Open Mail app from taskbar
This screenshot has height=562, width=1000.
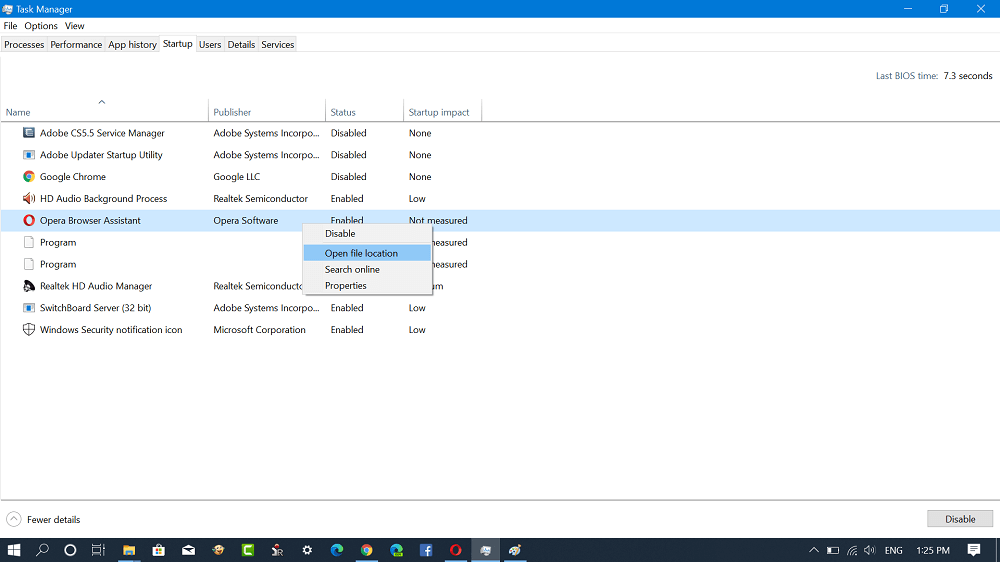click(x=188, y=550)
